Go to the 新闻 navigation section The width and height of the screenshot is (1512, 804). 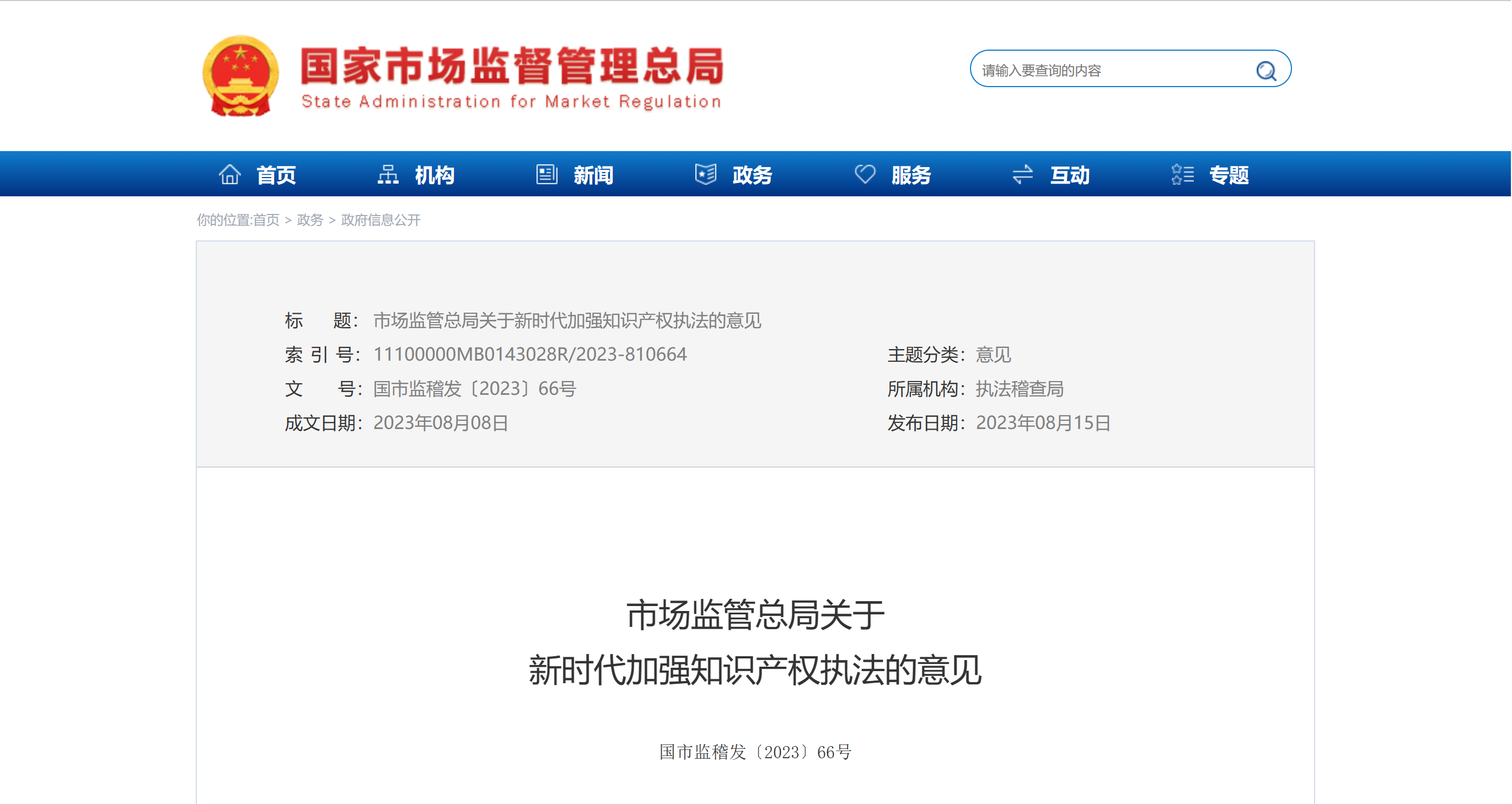(x=593, y=175)
